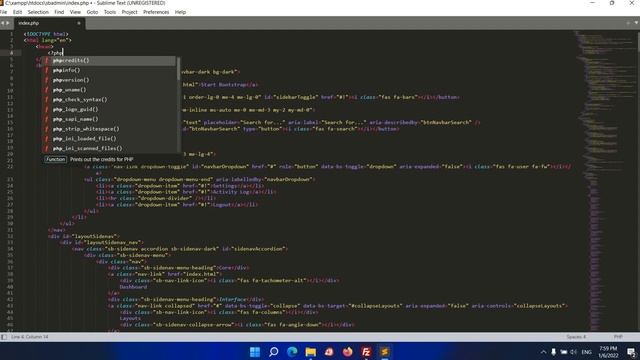Open taskbar Search
This screenshot has height=360, width=640.
[274, 352]
